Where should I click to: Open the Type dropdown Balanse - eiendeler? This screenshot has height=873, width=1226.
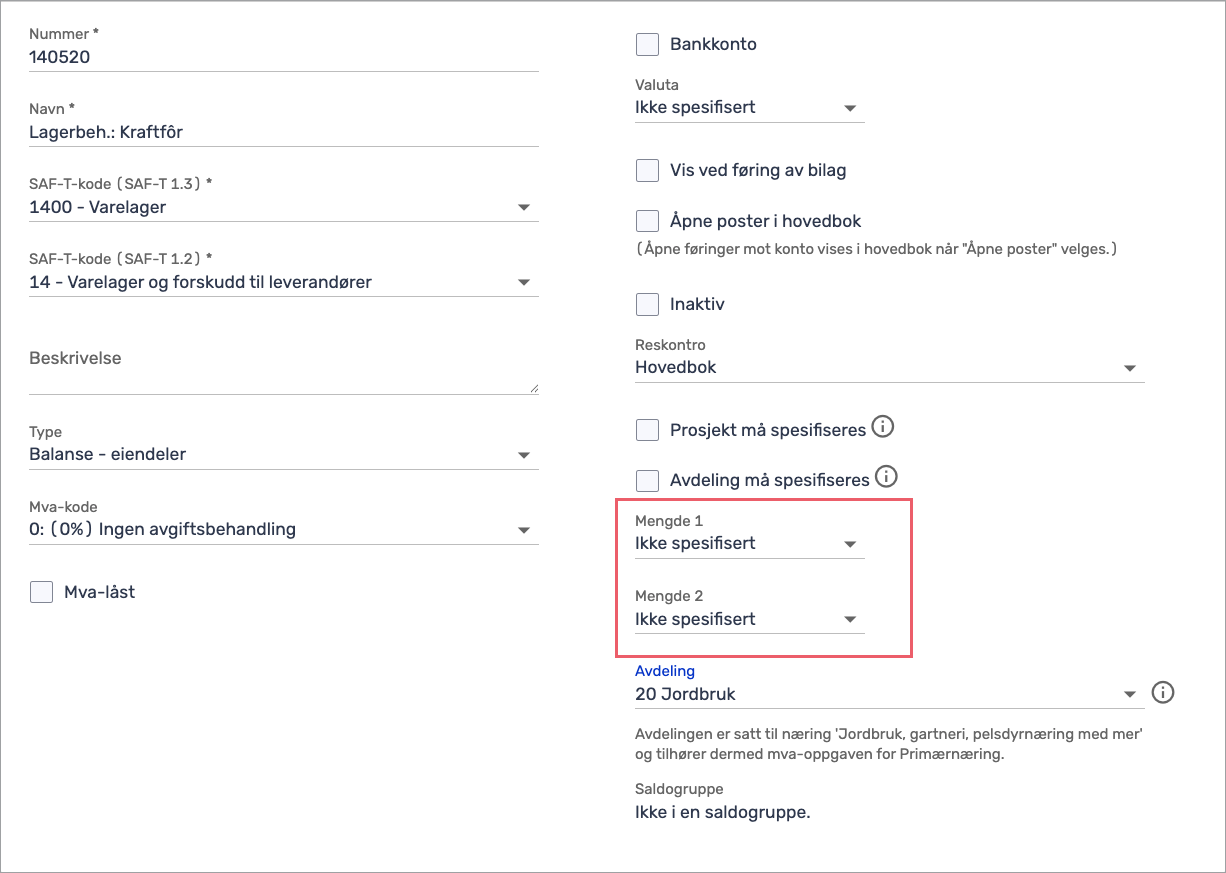click(284, 455)
